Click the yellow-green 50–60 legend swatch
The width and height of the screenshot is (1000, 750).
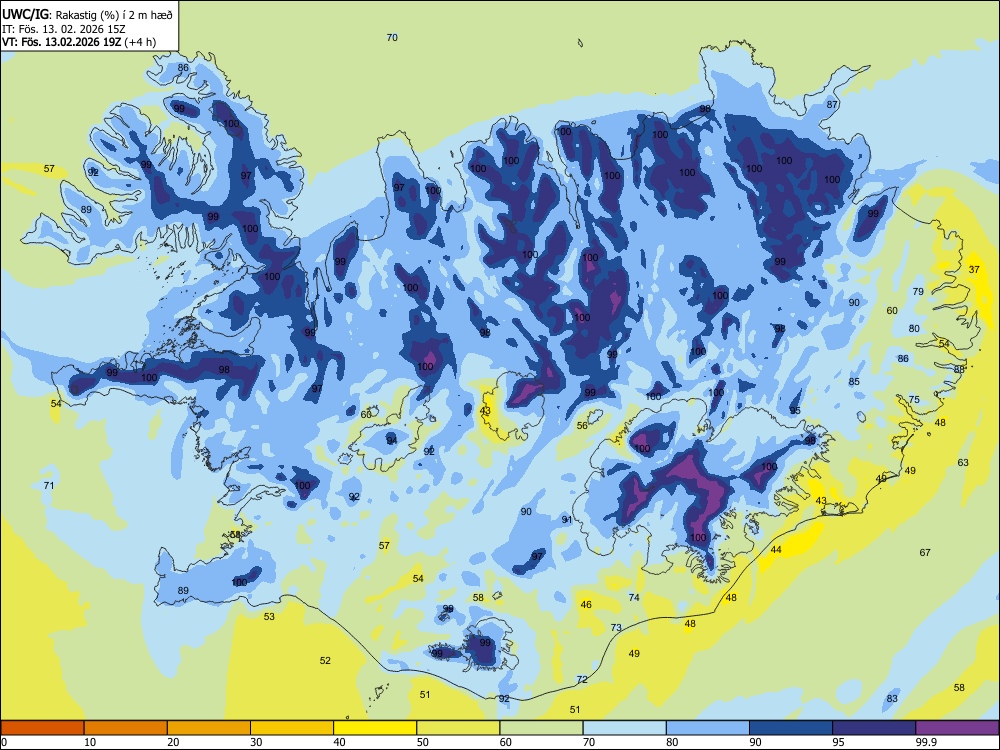point(458,728)
